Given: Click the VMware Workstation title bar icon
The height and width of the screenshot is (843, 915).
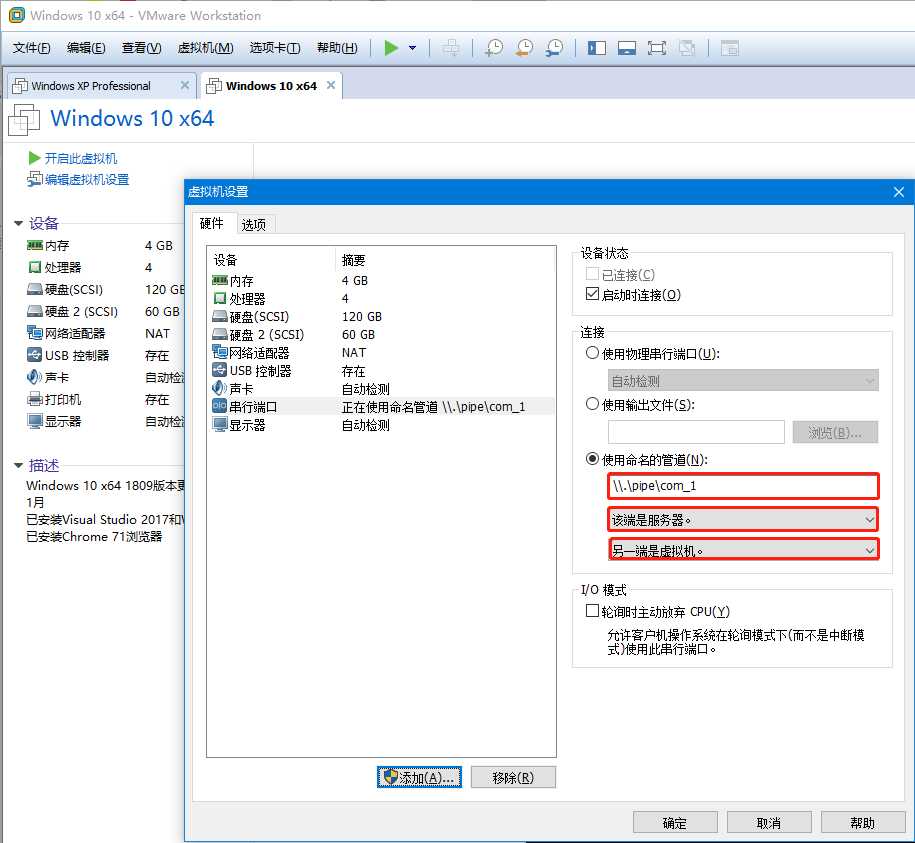Looking at the screenshot, I should (x=16, y=15).
